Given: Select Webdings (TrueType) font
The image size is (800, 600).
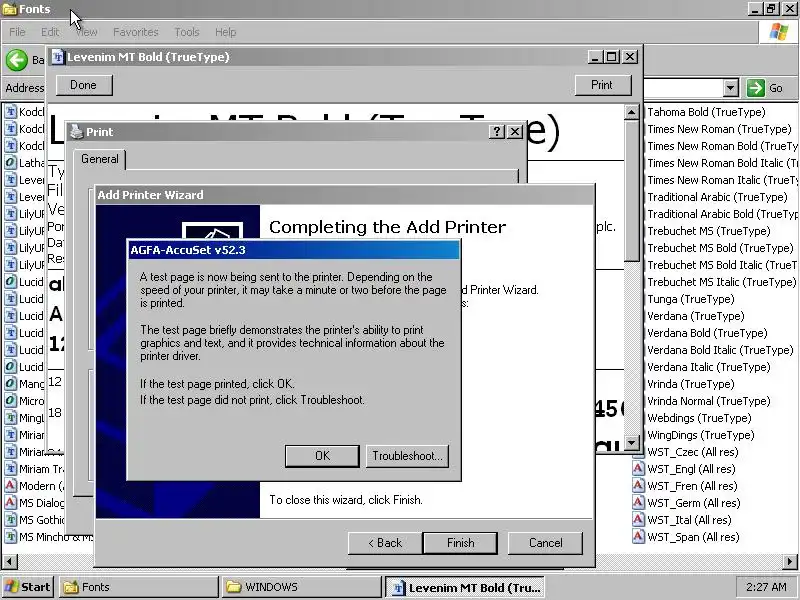Looking at the screenshot, I should click(699, 418).
